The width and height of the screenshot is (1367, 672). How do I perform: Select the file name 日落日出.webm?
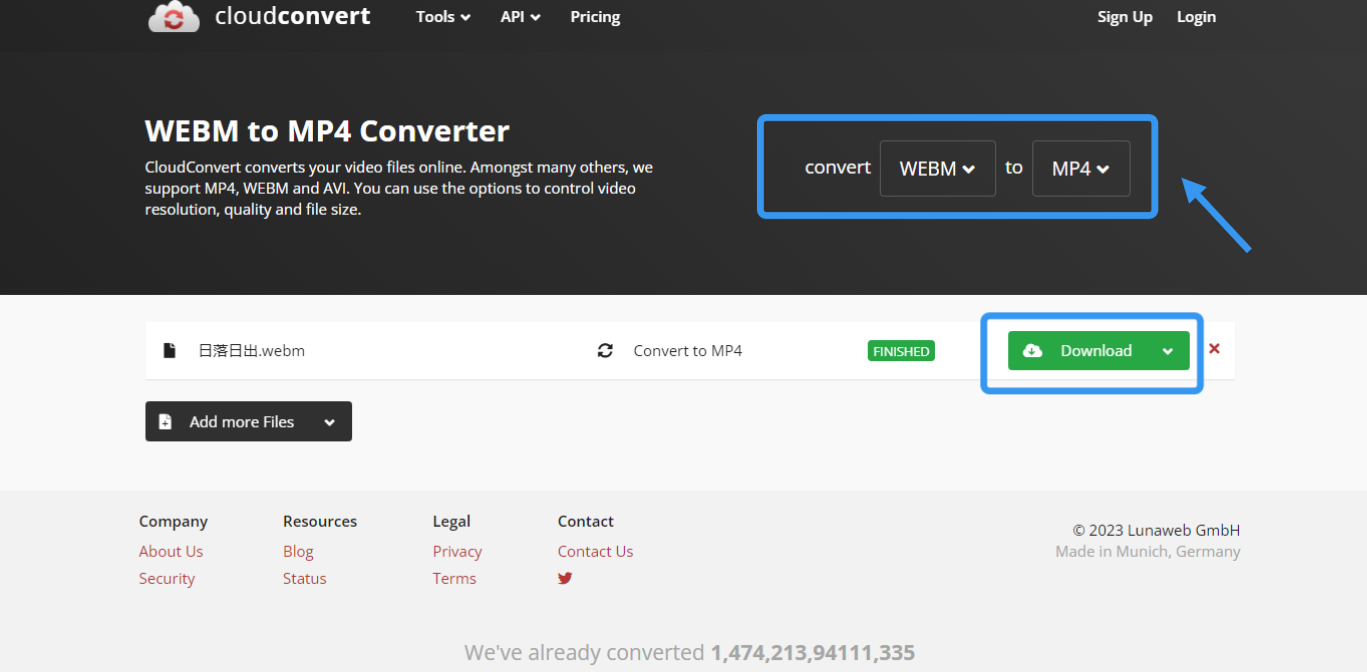pos(252,351)
